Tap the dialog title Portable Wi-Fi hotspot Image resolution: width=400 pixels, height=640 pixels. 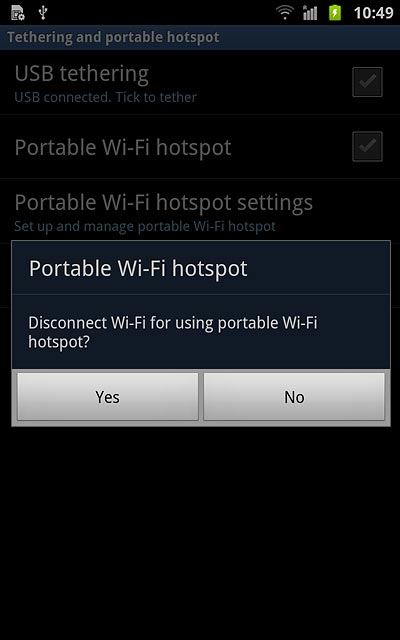tap(138, 269)
